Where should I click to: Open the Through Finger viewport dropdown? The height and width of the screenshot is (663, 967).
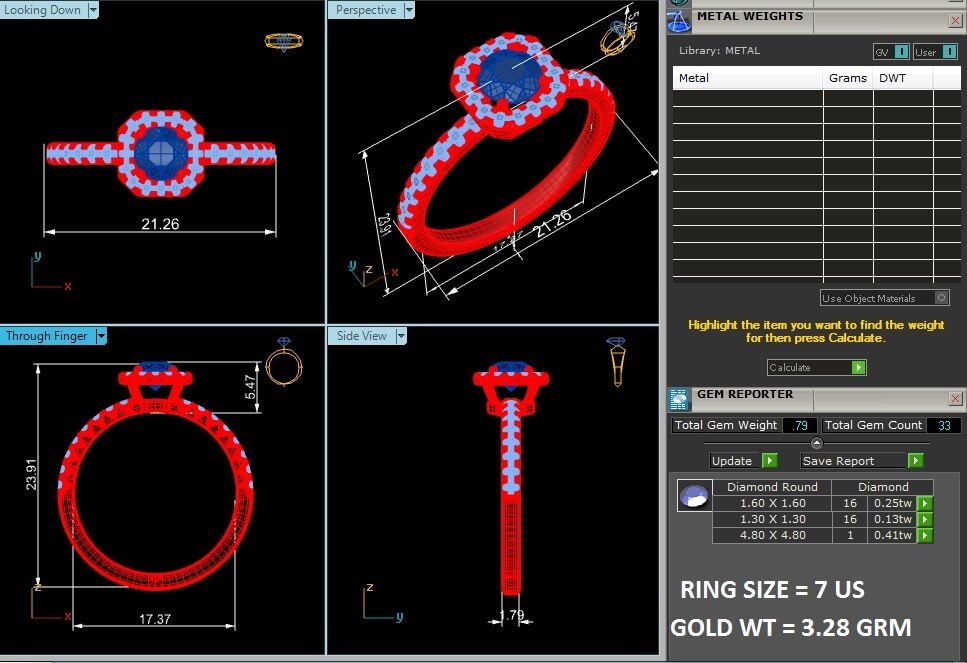tap(101, 336)
